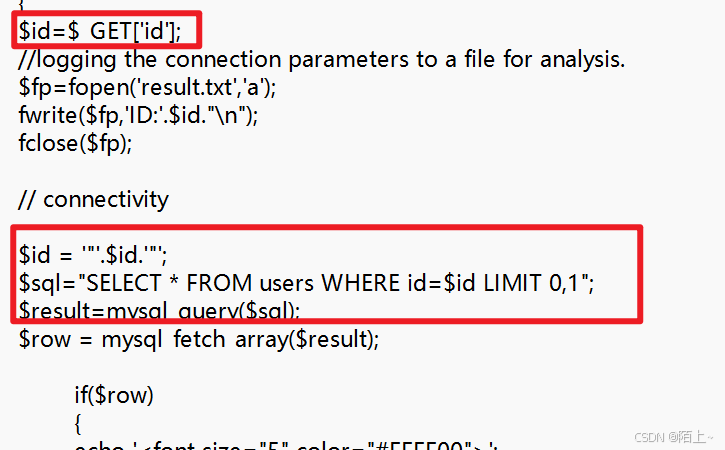Click the mysql_fetch_array($result) line
This screenshot has width=725, height=450.
199,339
